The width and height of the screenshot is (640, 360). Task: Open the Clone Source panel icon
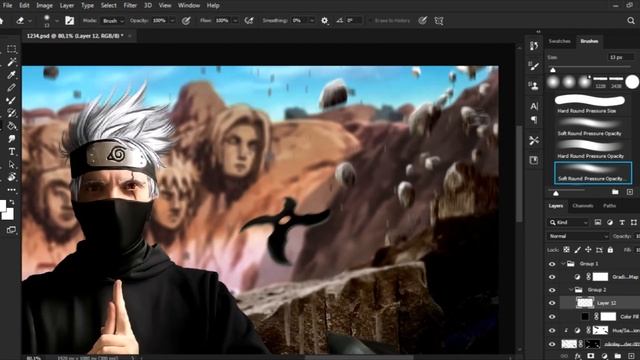[x=534, y=85]
